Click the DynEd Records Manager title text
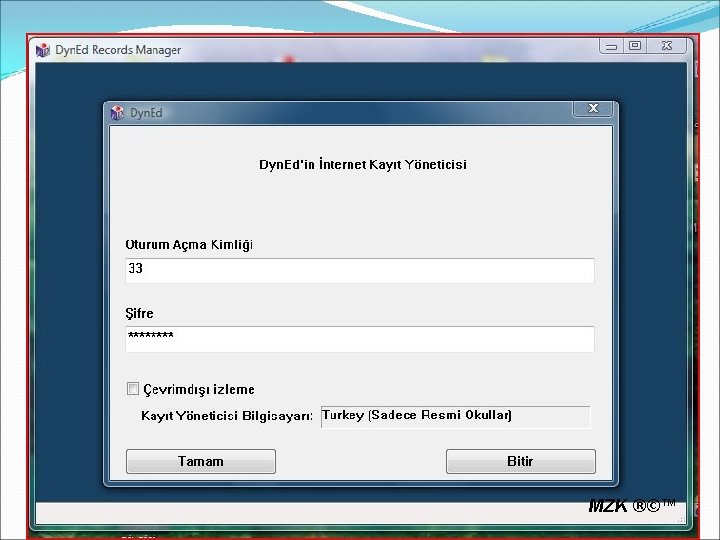720x540 pixels. pos(118,50)
